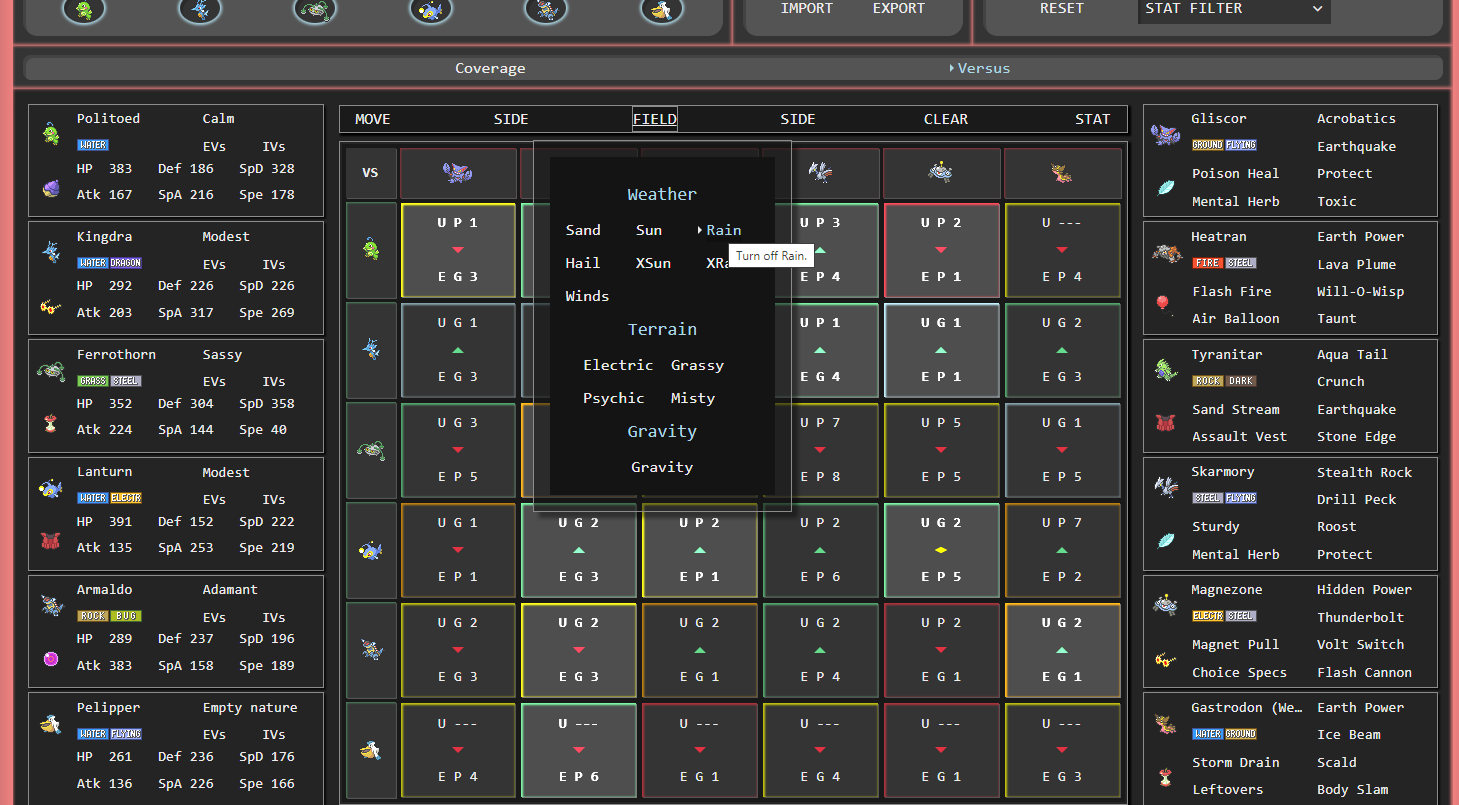The height and width of the screenshot is (805, 1459).
Task: Click Politoed's Calm nature
Action: [218, 118]
